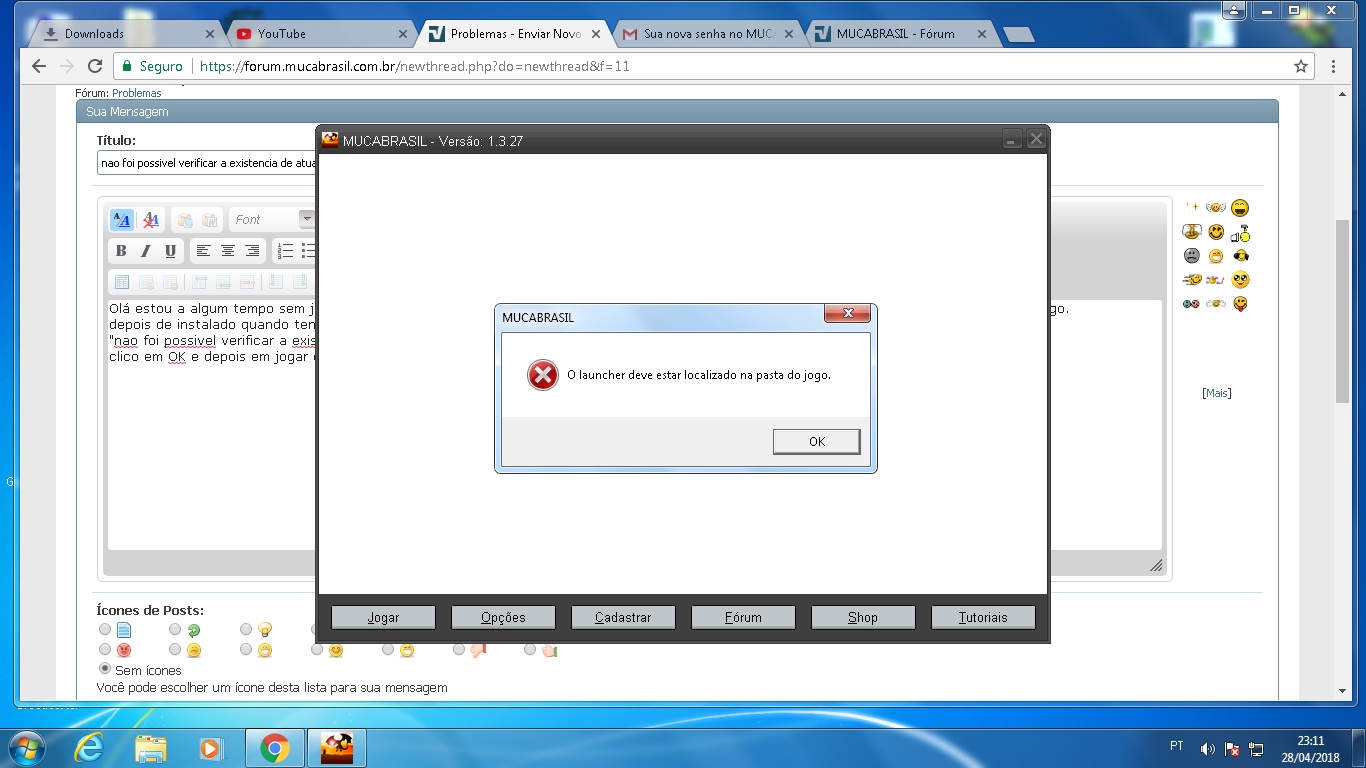This screenshot has height=768, width=1366.
Task: Open Chrome's three-dot menu
Action: (x=1334, y=66)
